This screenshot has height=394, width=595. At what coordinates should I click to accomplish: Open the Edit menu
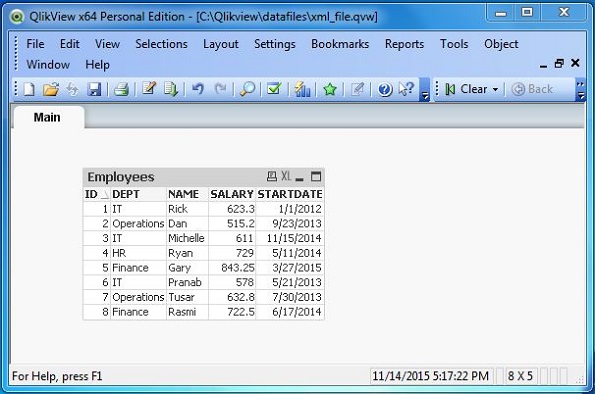point(70,44)
